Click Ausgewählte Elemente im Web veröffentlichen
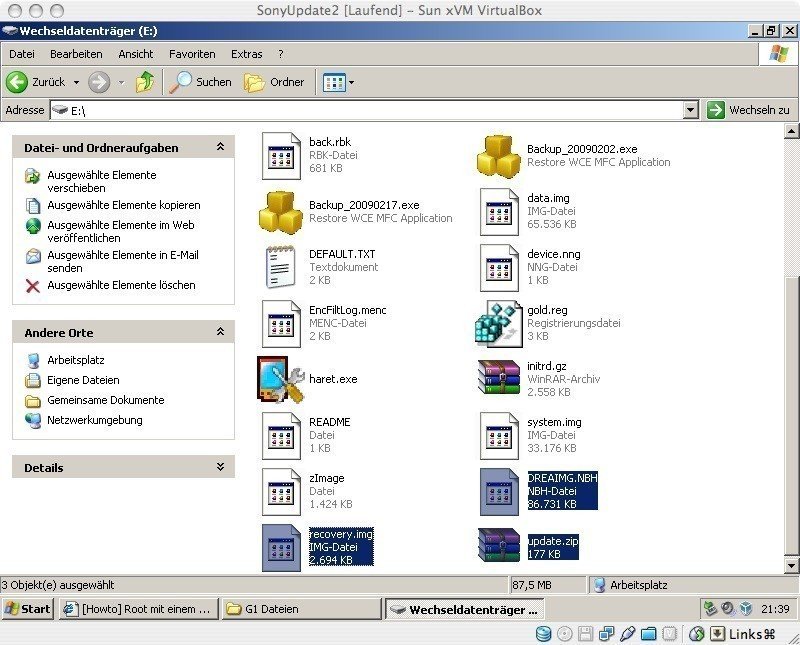 coord(121,231)
